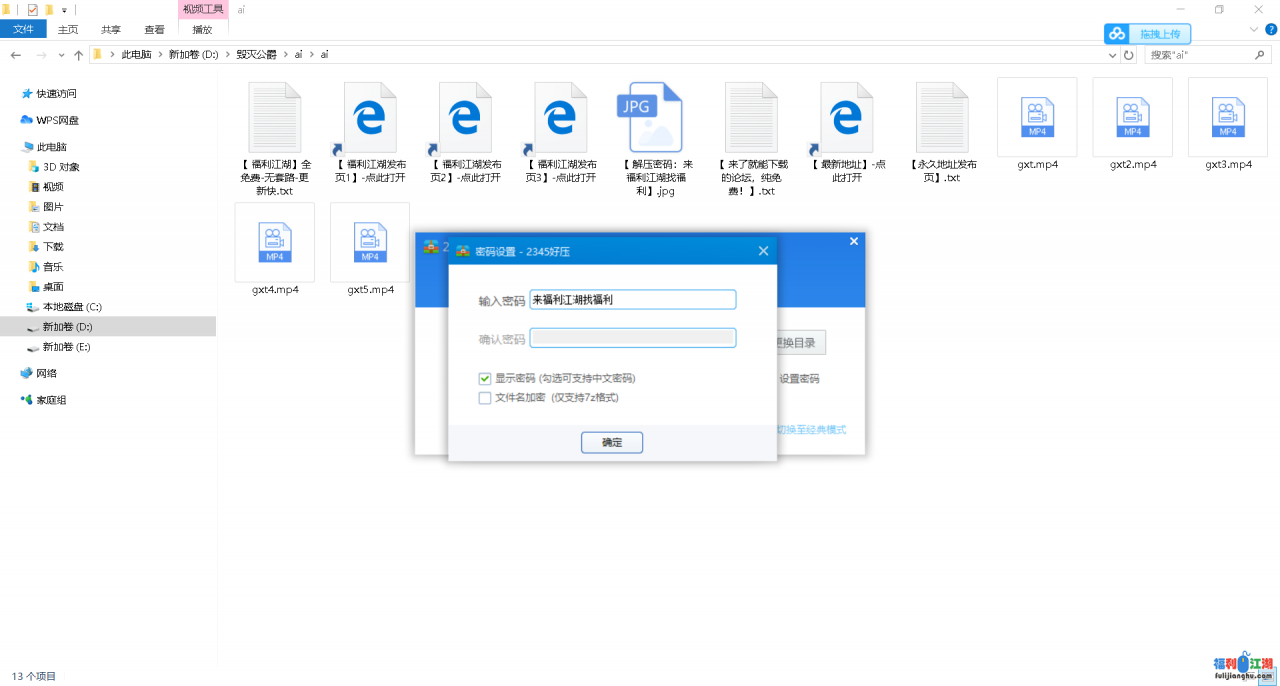Select the gxt5.mp4 video file icon
Screen dimensions: 1280x686
coord(370,242)
